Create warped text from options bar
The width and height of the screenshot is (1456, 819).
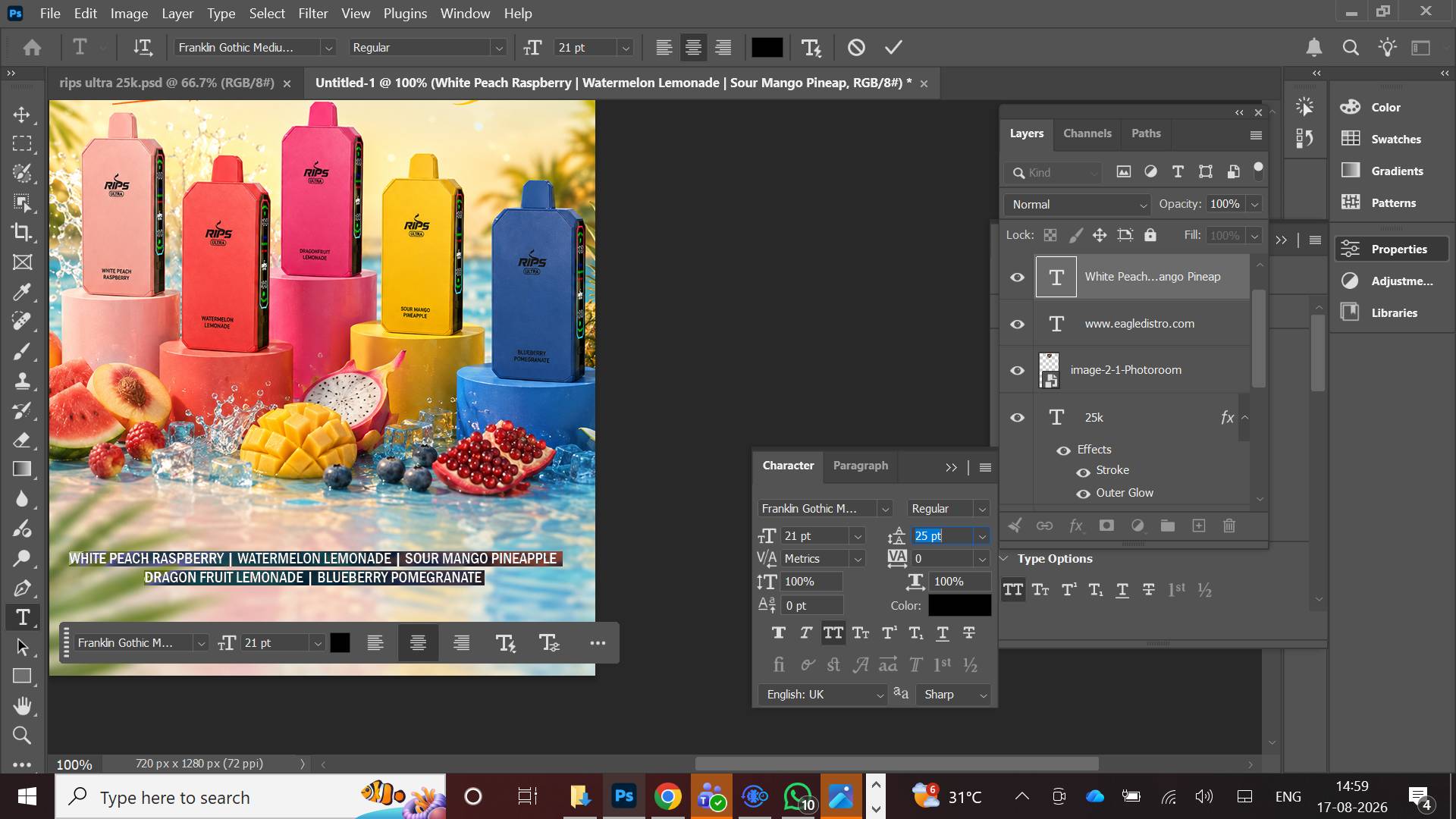pos(811,48)
